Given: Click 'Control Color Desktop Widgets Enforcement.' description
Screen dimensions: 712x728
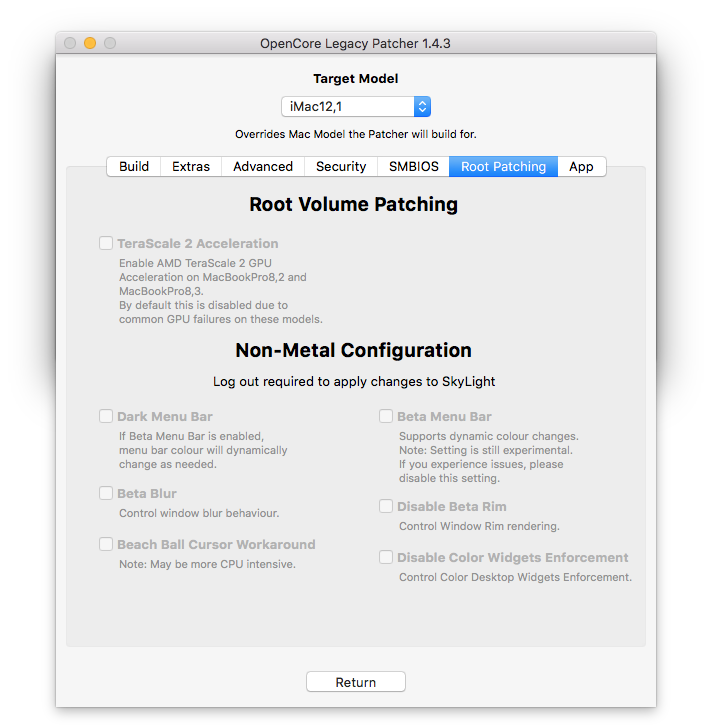Looking at the screenshot, I should click(x=516, y=577).
